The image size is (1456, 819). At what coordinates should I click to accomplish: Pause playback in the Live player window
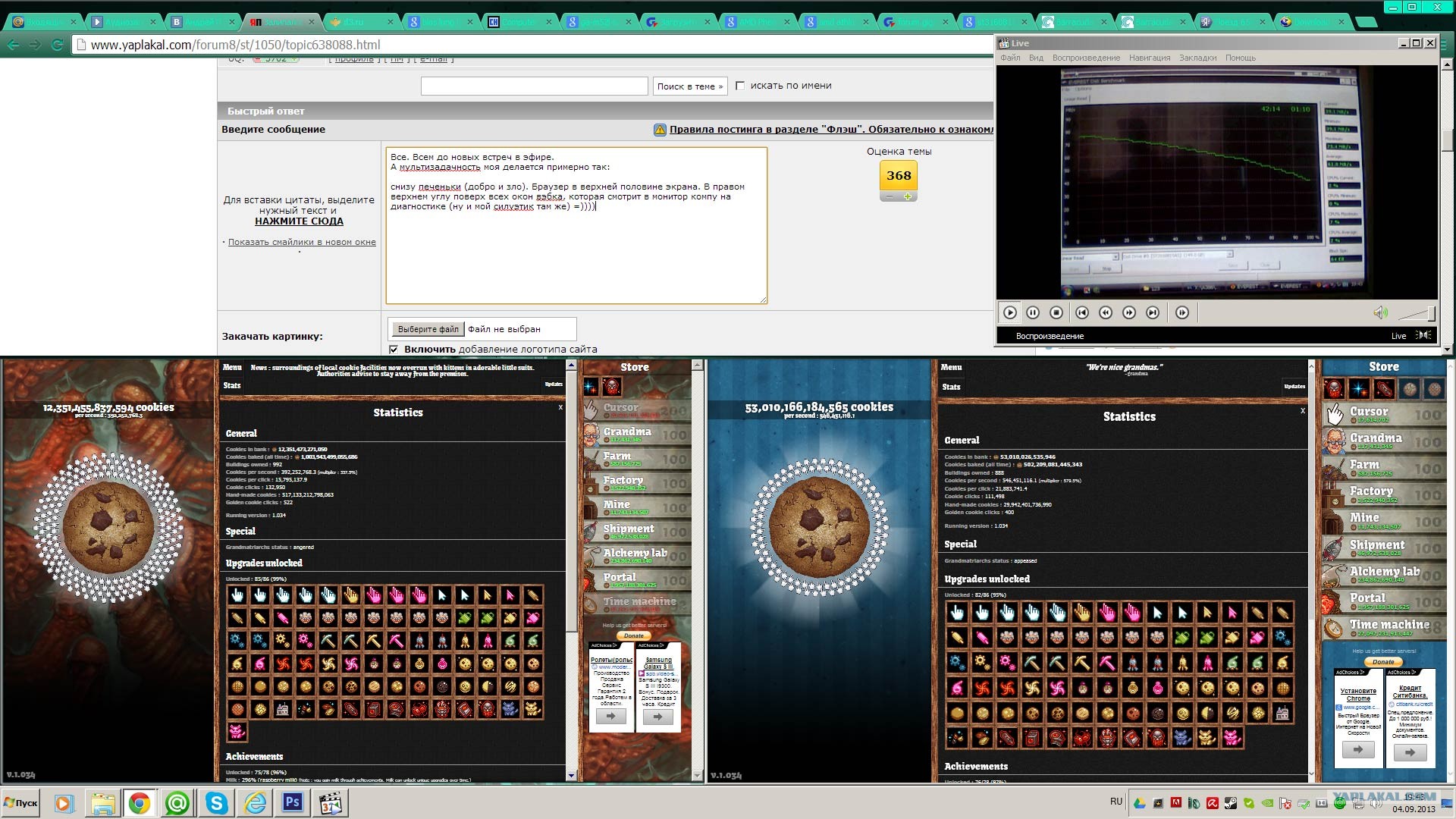tap(1033, 312)
